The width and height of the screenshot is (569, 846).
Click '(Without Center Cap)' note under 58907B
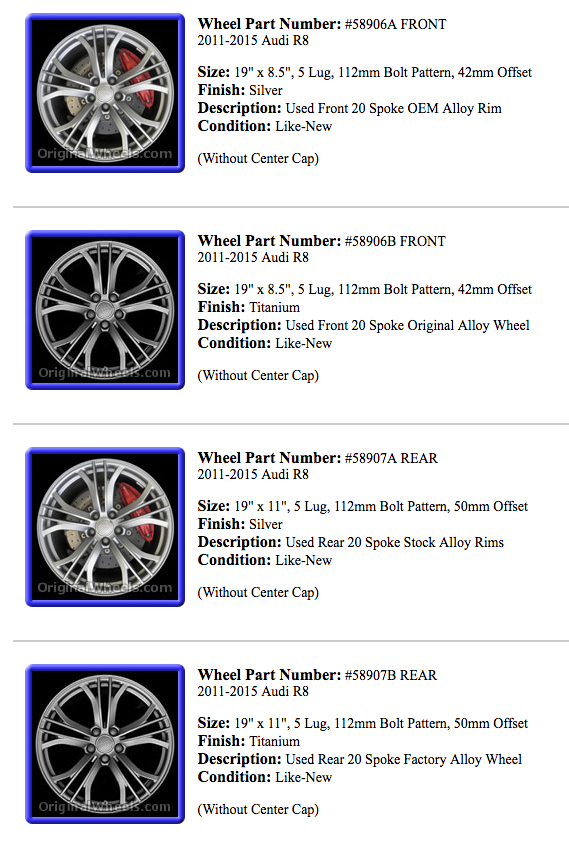(258, 809)
